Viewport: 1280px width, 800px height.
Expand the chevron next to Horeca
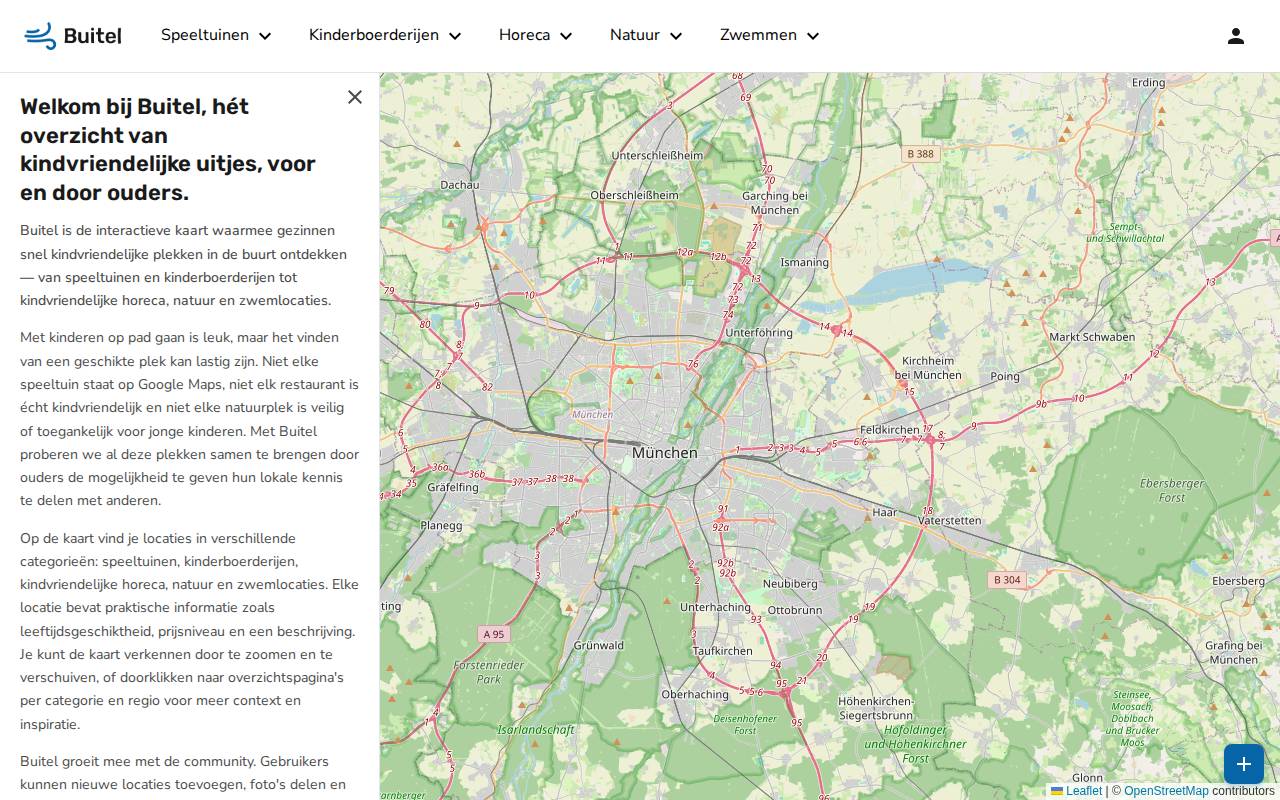(x=566, y=36)
